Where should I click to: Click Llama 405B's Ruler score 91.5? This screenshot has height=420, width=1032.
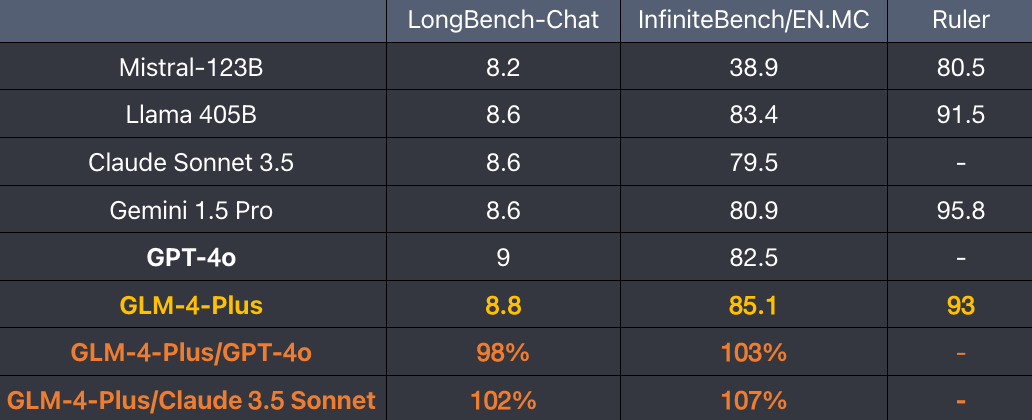tap(961, 115)
